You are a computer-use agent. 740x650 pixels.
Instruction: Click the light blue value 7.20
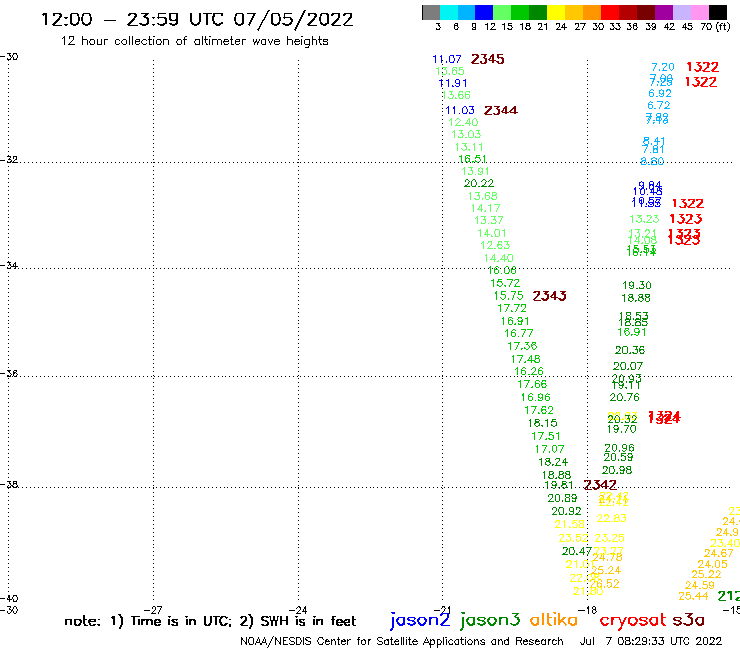pyautogui.click(x=663, y=67)
